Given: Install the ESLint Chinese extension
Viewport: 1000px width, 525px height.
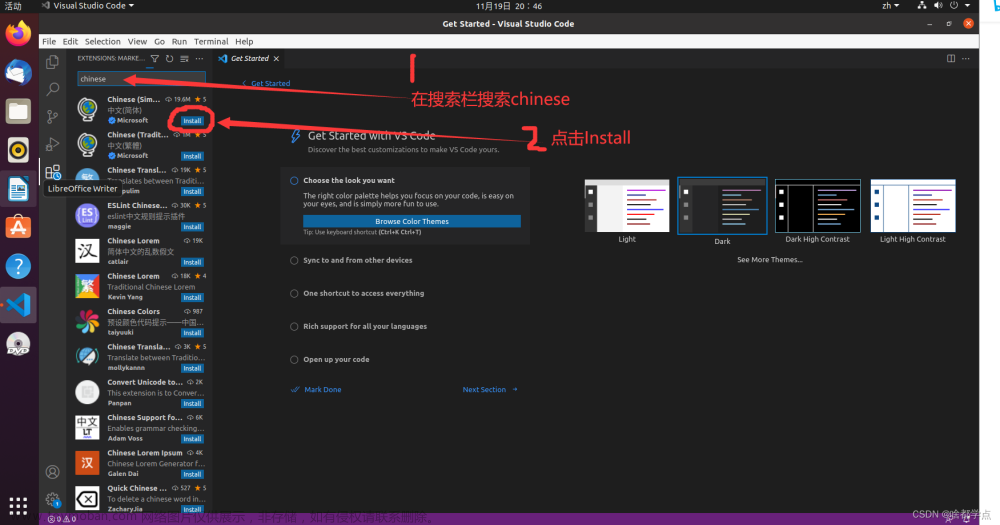Looking at the screenshot, I should 192,227.
